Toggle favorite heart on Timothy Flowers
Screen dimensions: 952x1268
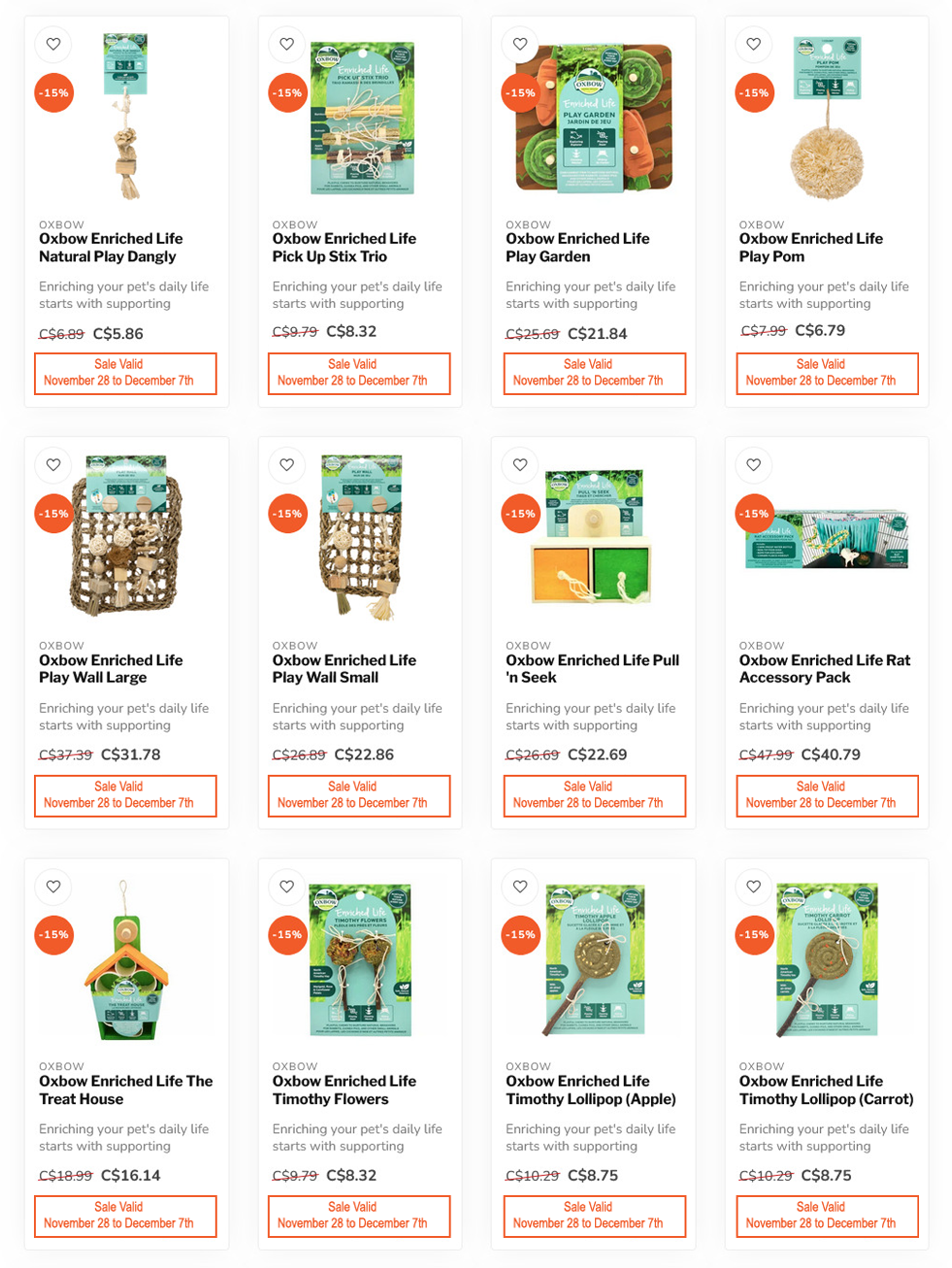[287, 886]
